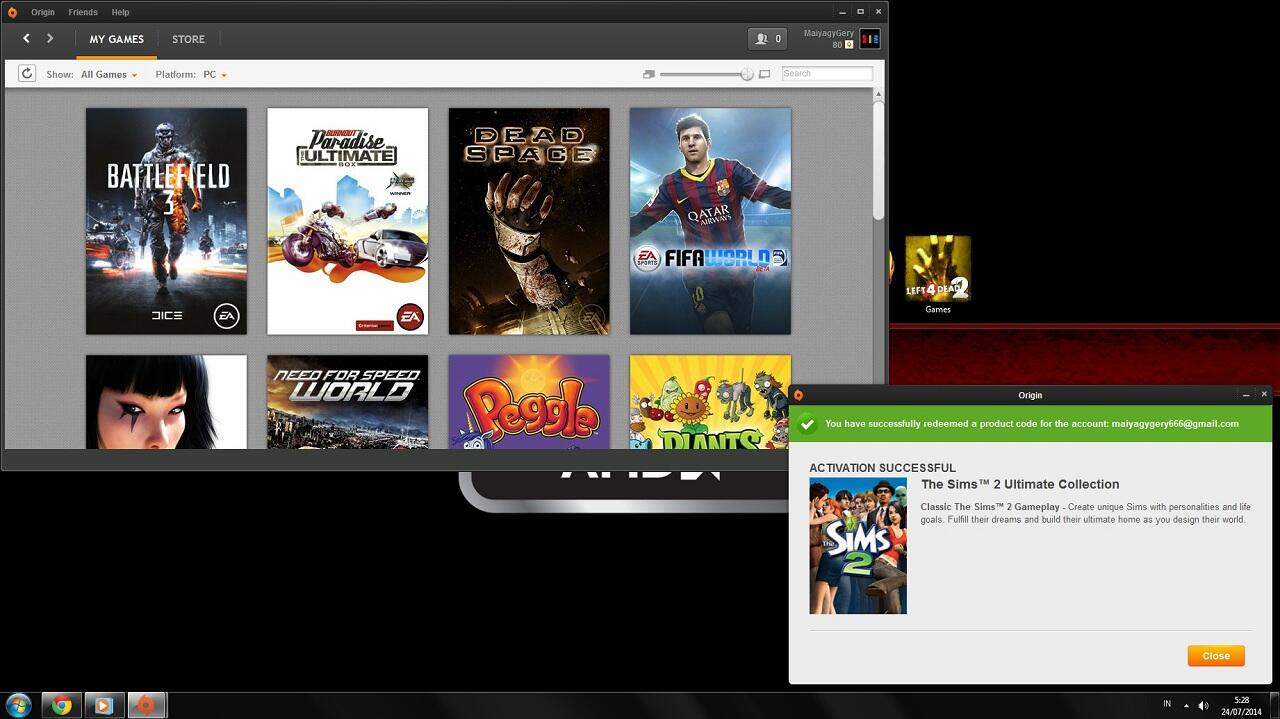Screen dimensions: 1280x719
Task: Select the Need for Speed World tile
Action: coord(348,402)
